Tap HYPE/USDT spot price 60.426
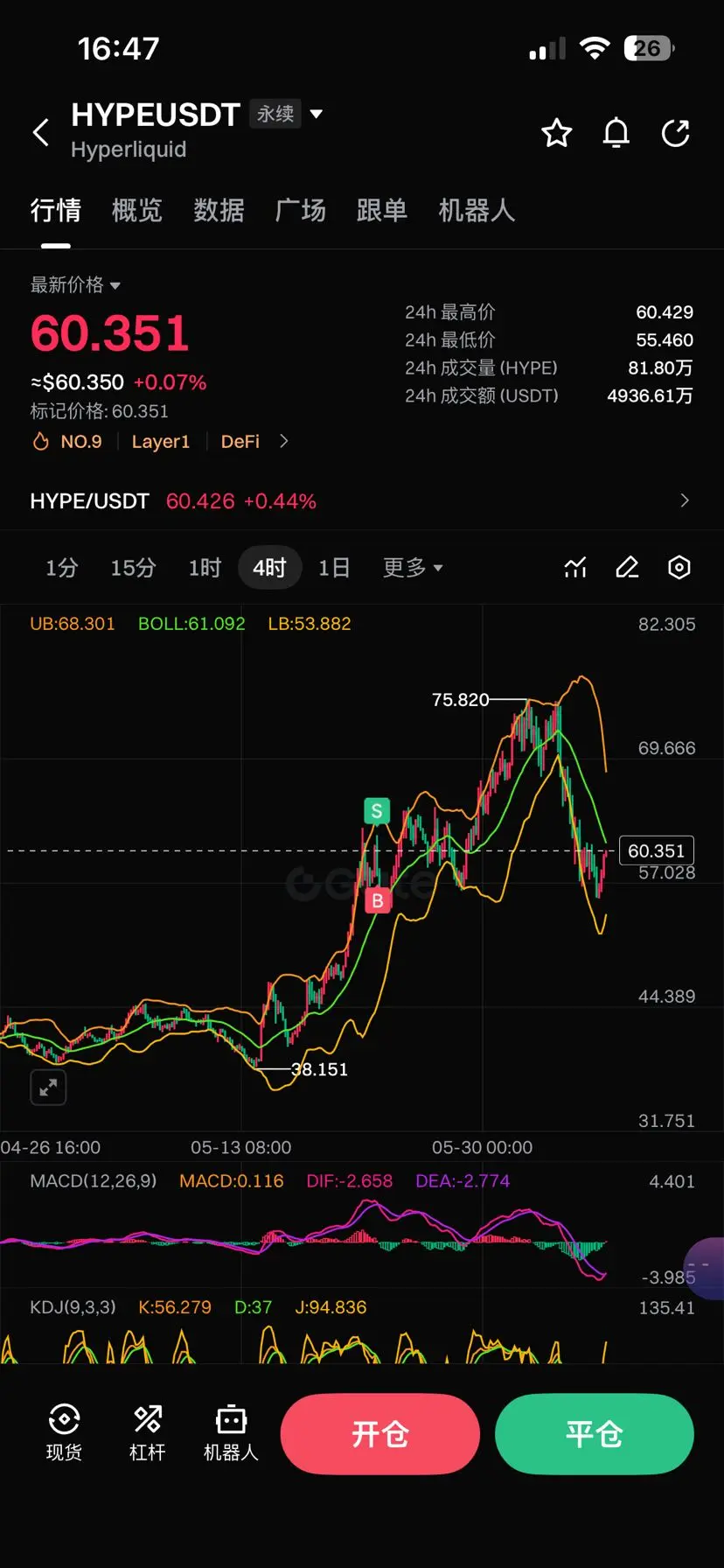The image size is (724, 1568). point(200,501)
